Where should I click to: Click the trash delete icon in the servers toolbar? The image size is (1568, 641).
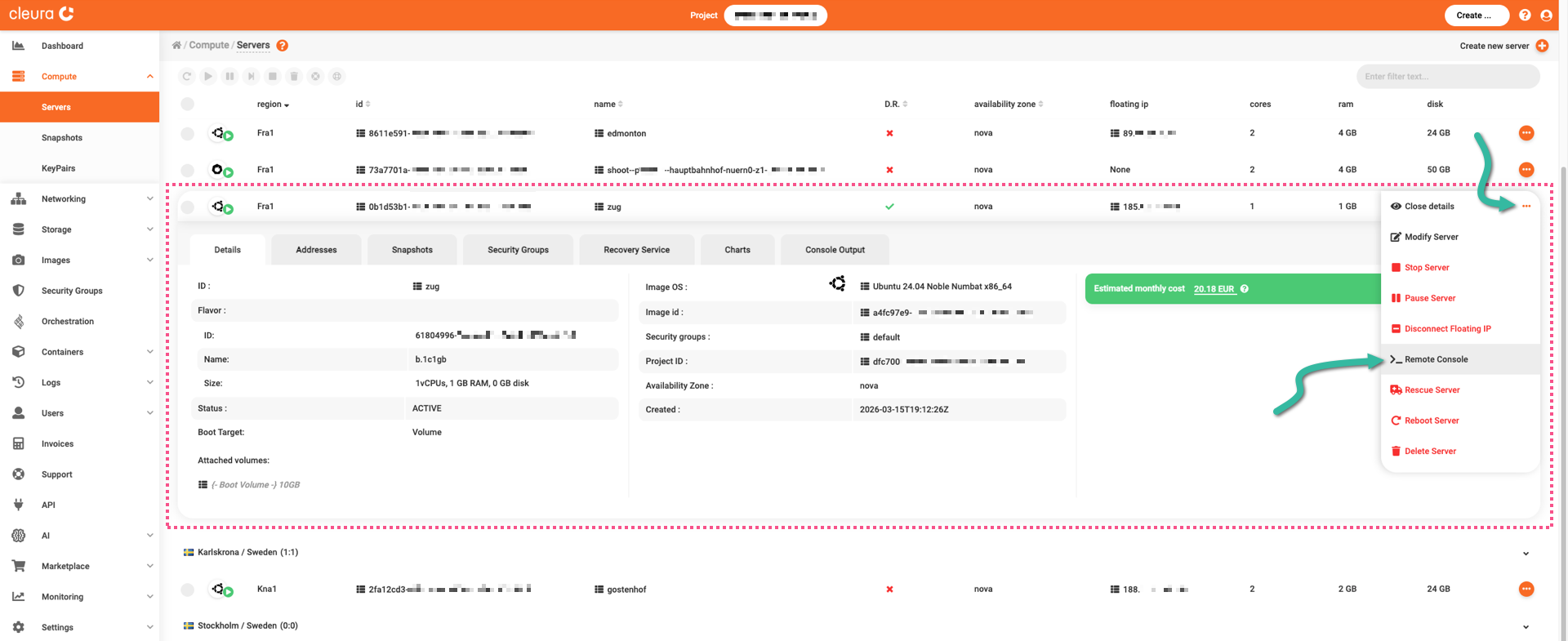point(294,76)
